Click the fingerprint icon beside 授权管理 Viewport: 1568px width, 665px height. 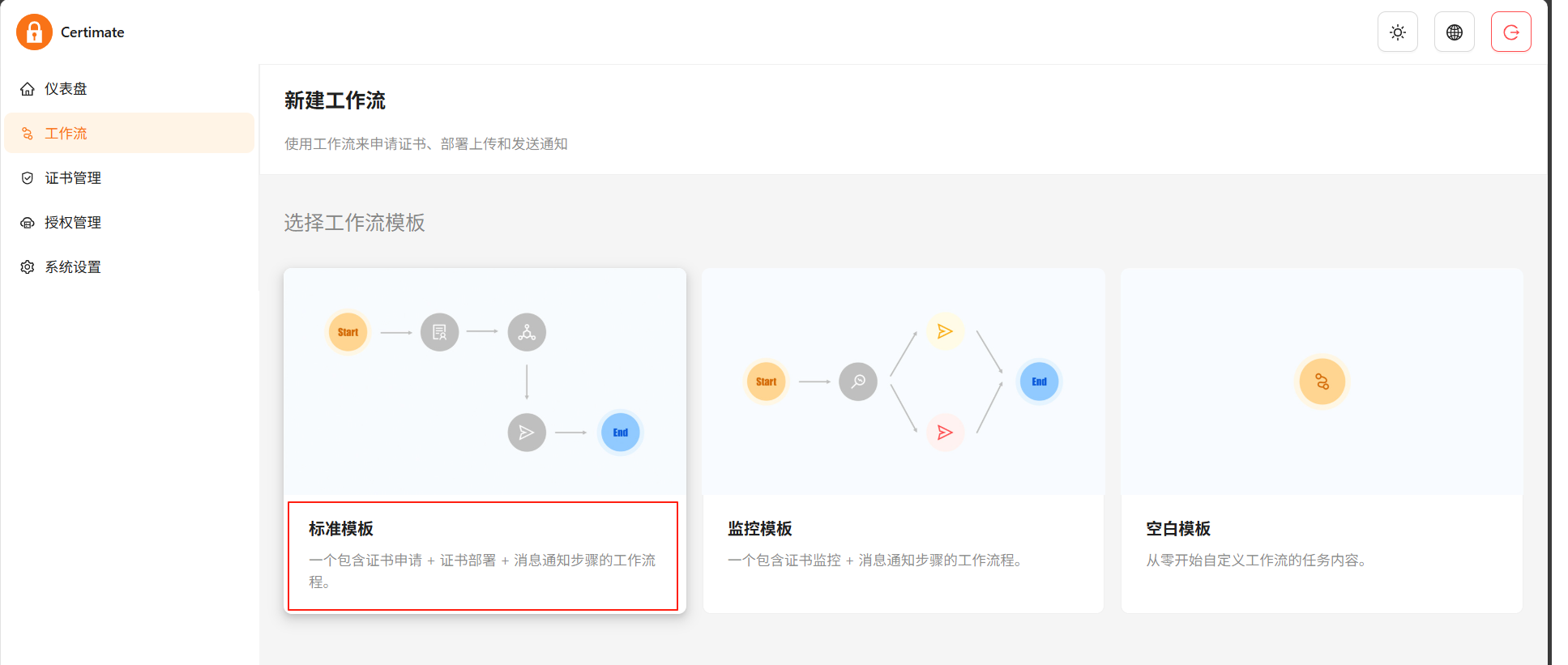click(28, 223)
